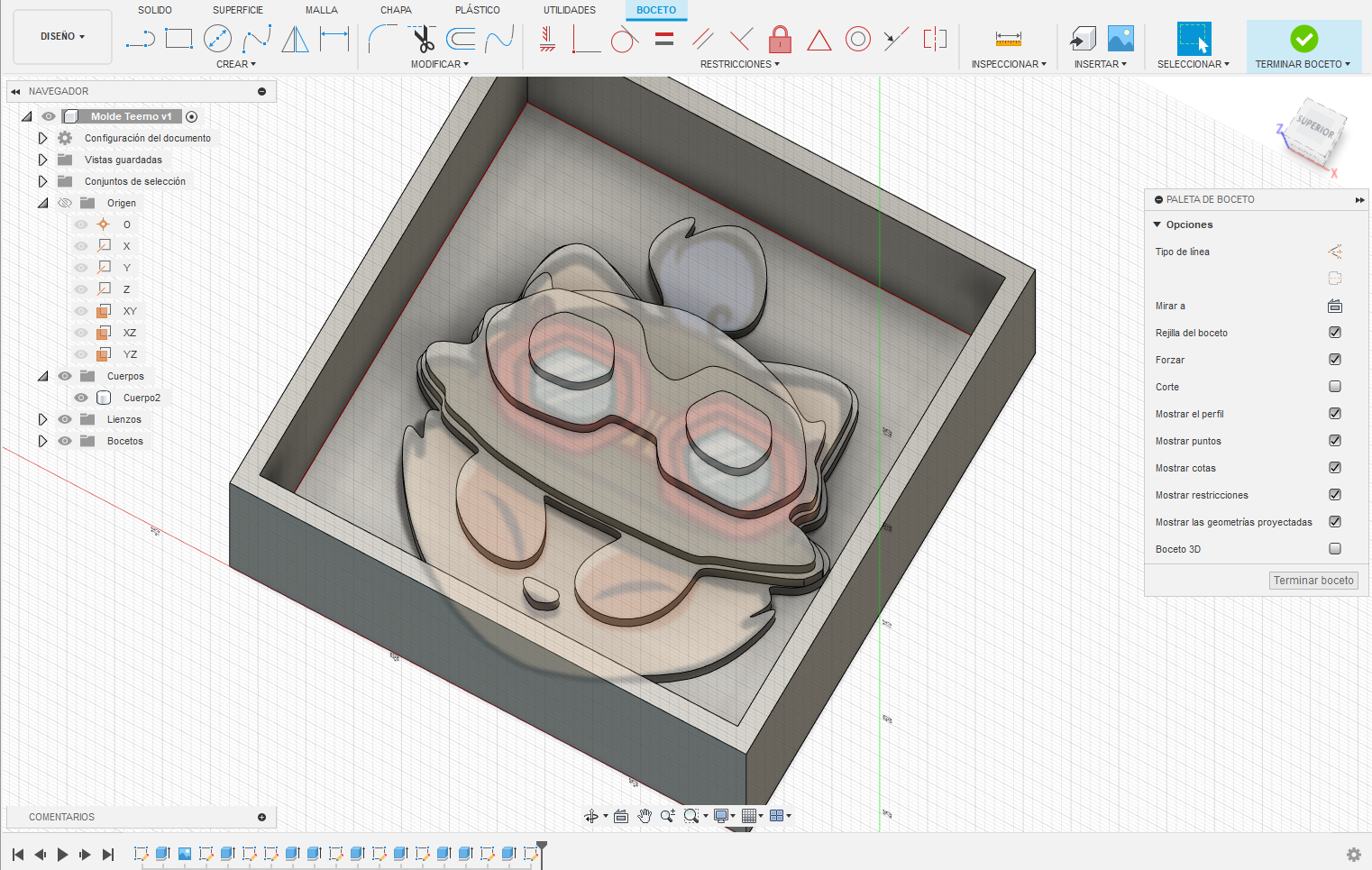Viewport: 1372px width, 870px height.
Task: Click the Fix/Unfix lock constraint
Action: pyautogui.click(x=780, y=40)
